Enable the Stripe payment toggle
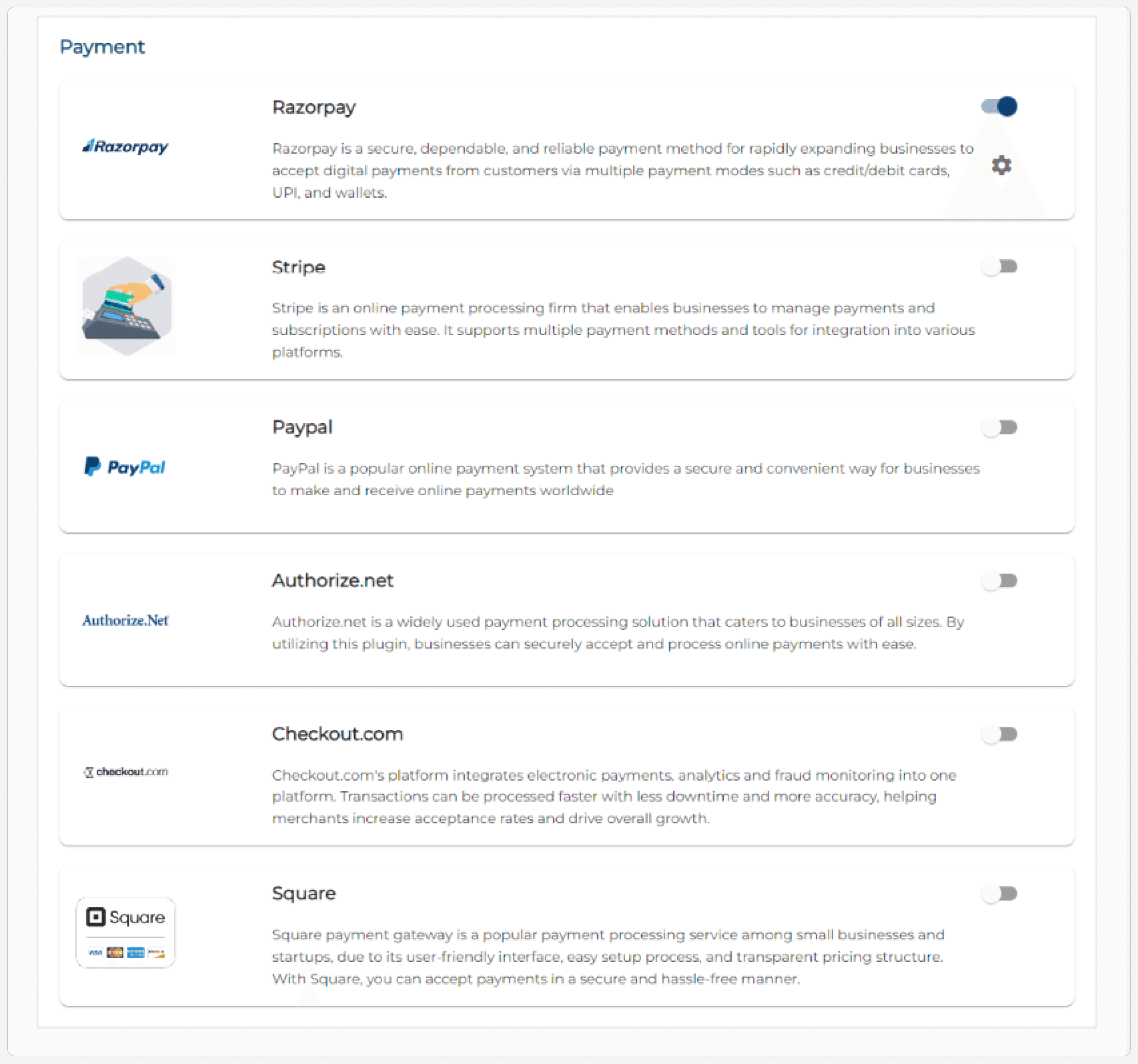Screen dimensions: 1138x1064 999,266
